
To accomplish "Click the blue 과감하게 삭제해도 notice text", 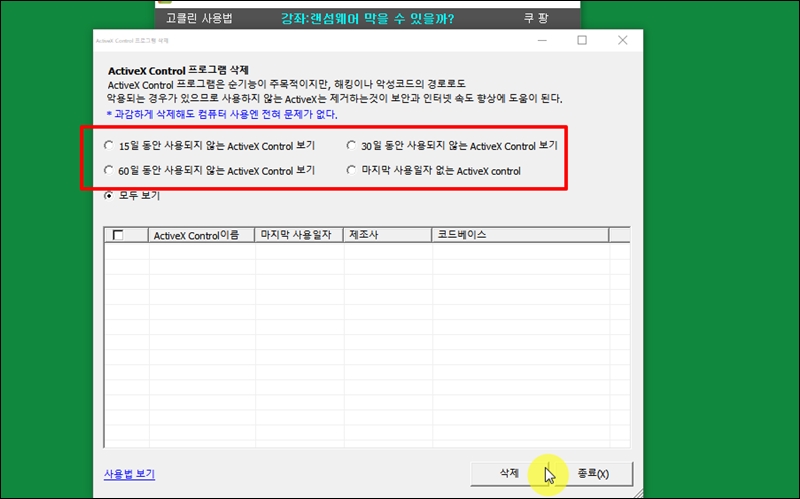I will (x=222, y=114).
